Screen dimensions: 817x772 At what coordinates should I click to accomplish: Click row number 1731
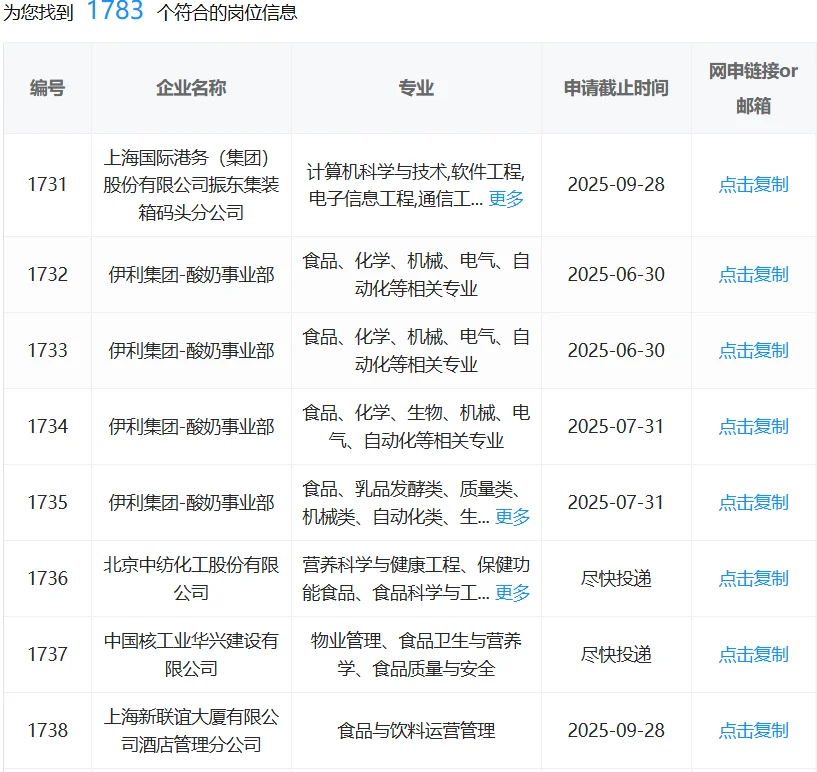(47, 184)
